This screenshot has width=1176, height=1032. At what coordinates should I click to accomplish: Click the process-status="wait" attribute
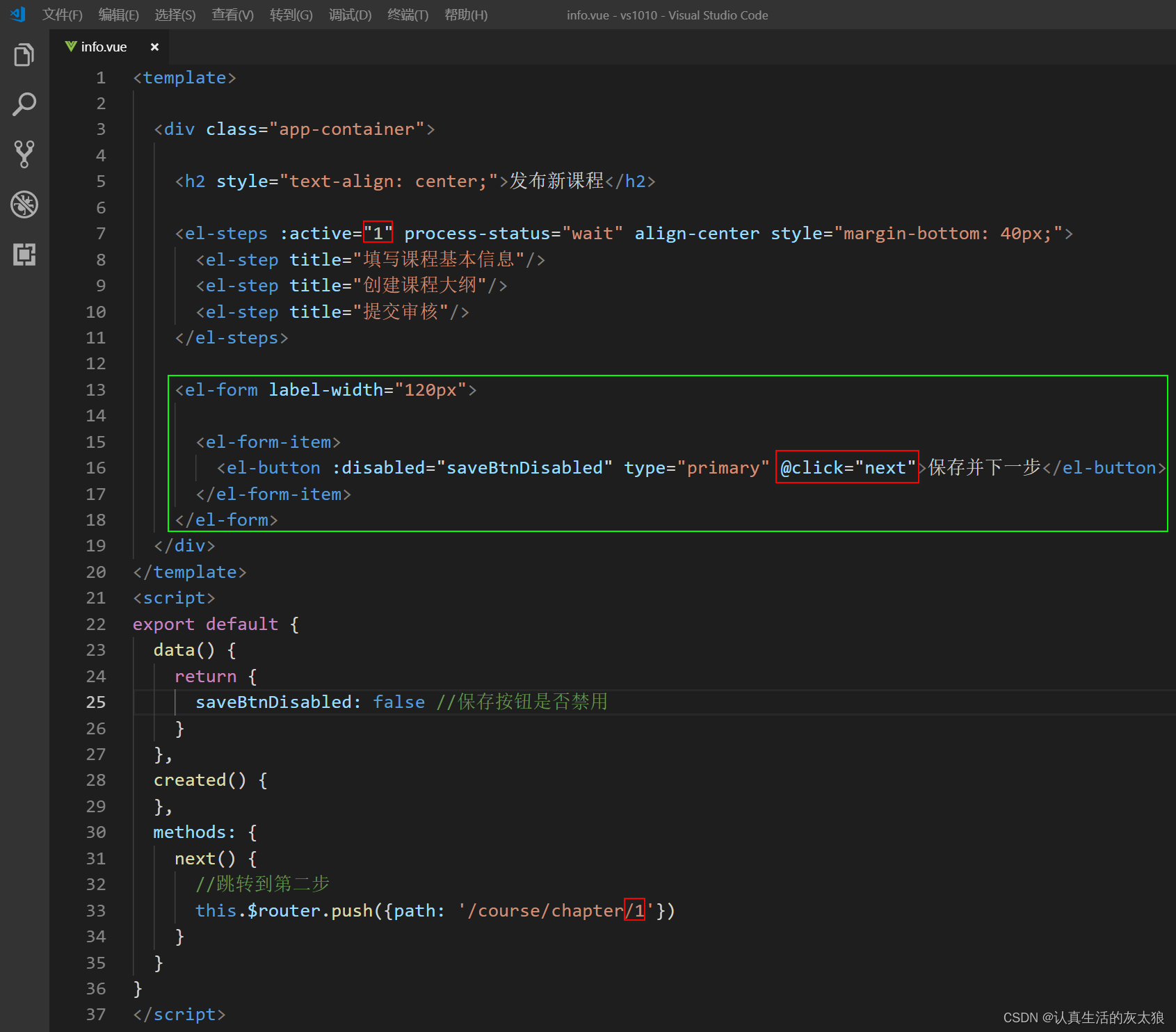pos(514,234)
